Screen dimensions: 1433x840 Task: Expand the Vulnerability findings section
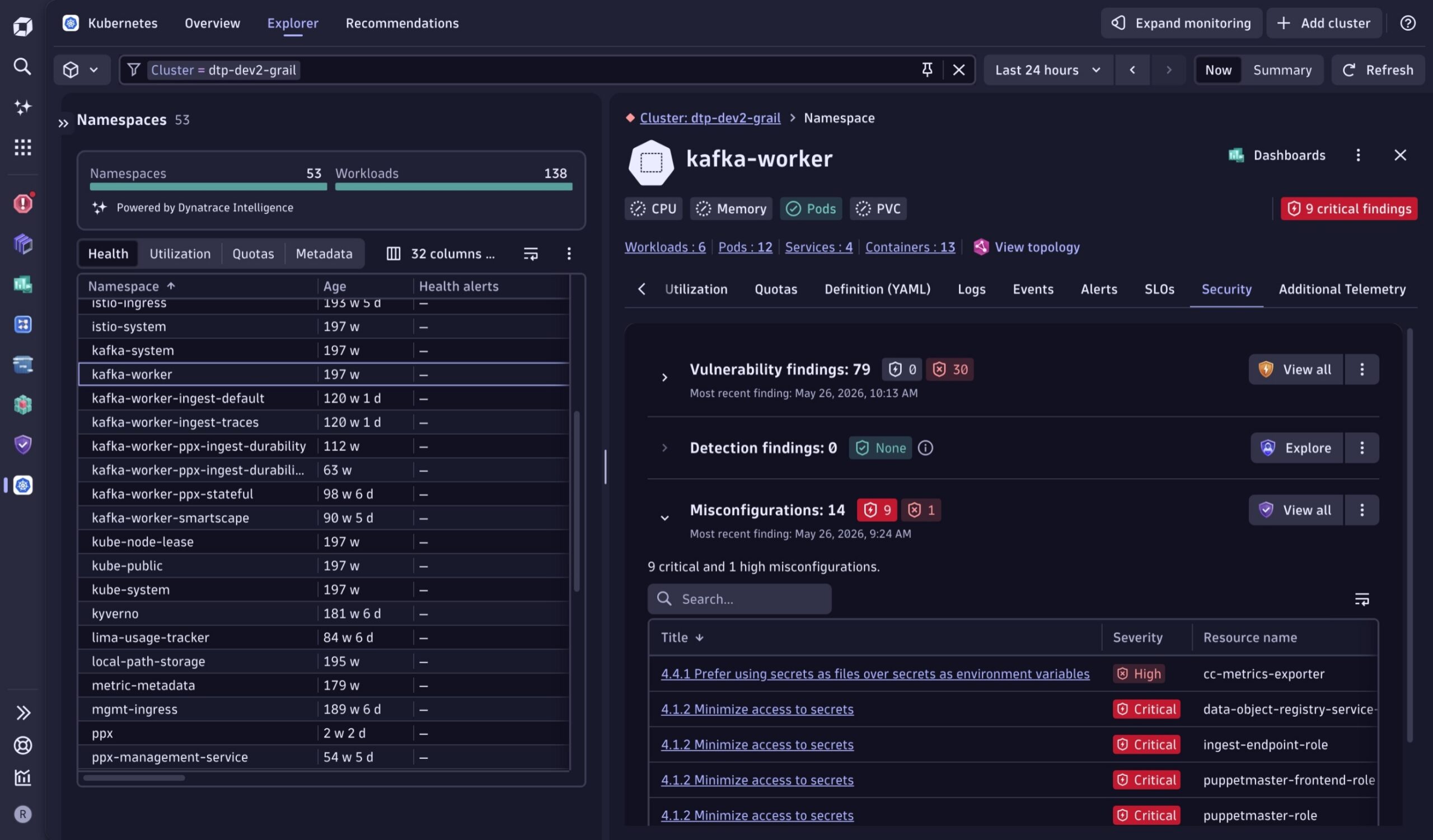point(664,377)
